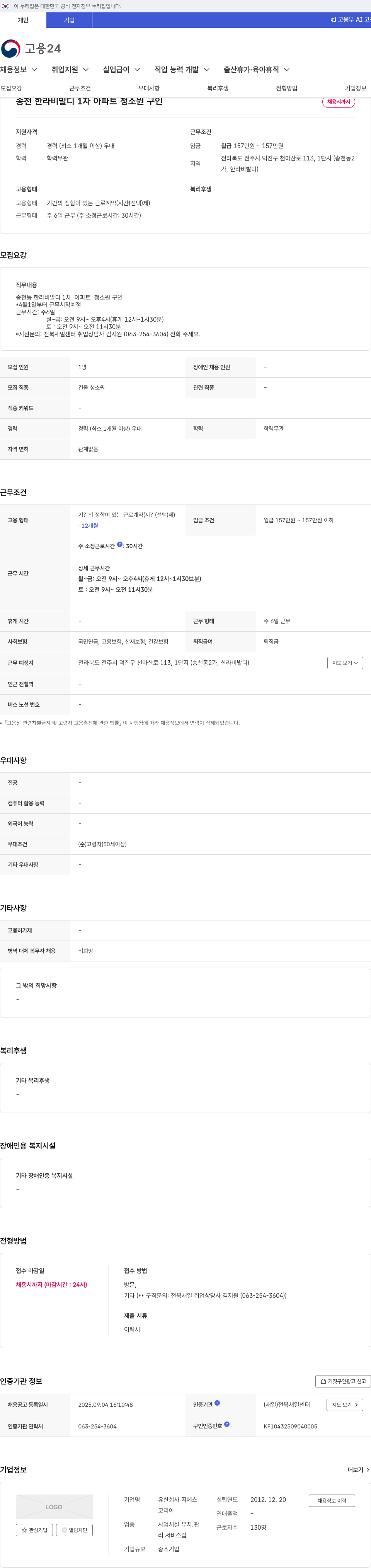This screenshot has height=1568, width=371.
Task: Jump to 우대사항 section tab
Action: point(149,88)
